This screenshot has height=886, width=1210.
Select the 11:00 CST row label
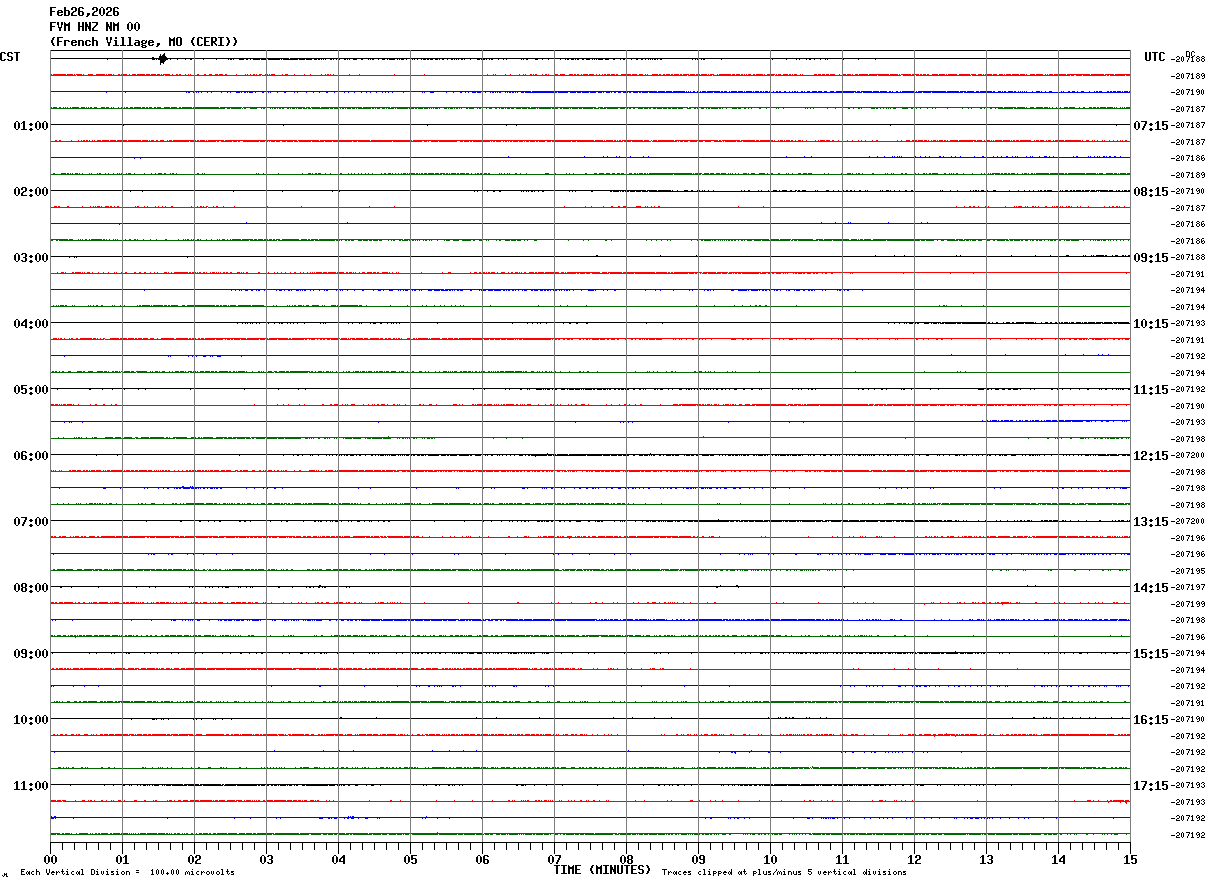coord(31,786)
